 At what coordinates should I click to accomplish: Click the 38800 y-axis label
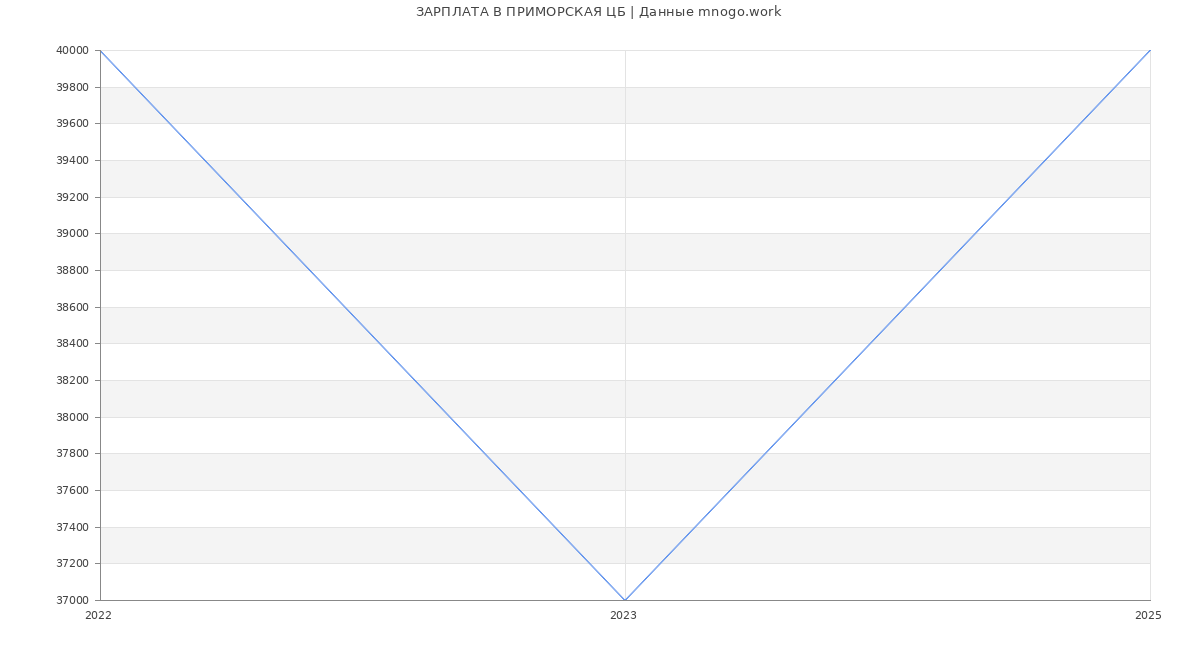point(72,271)
